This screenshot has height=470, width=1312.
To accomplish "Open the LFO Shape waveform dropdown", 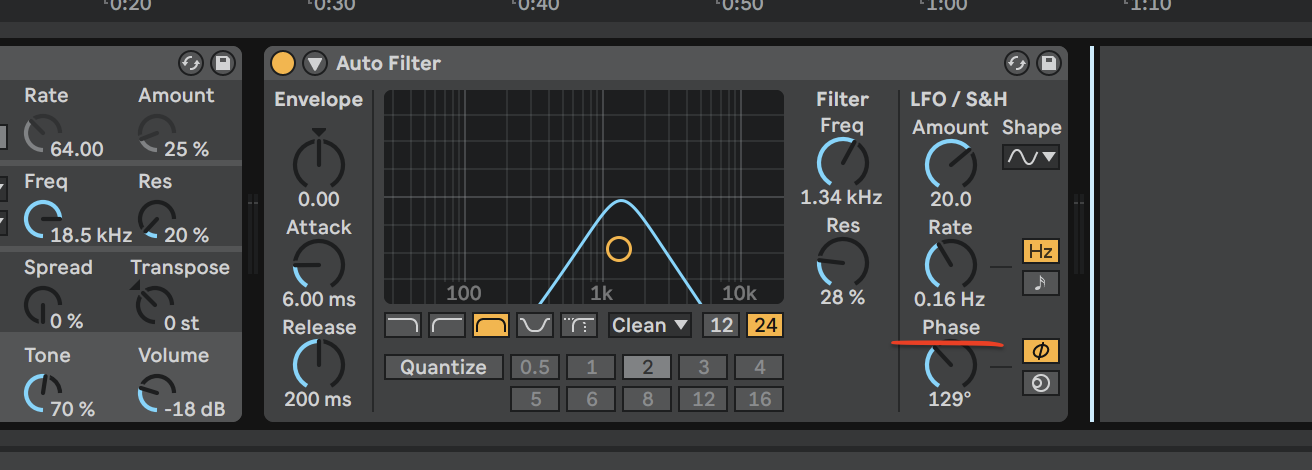I will (x=1031, y=157).
